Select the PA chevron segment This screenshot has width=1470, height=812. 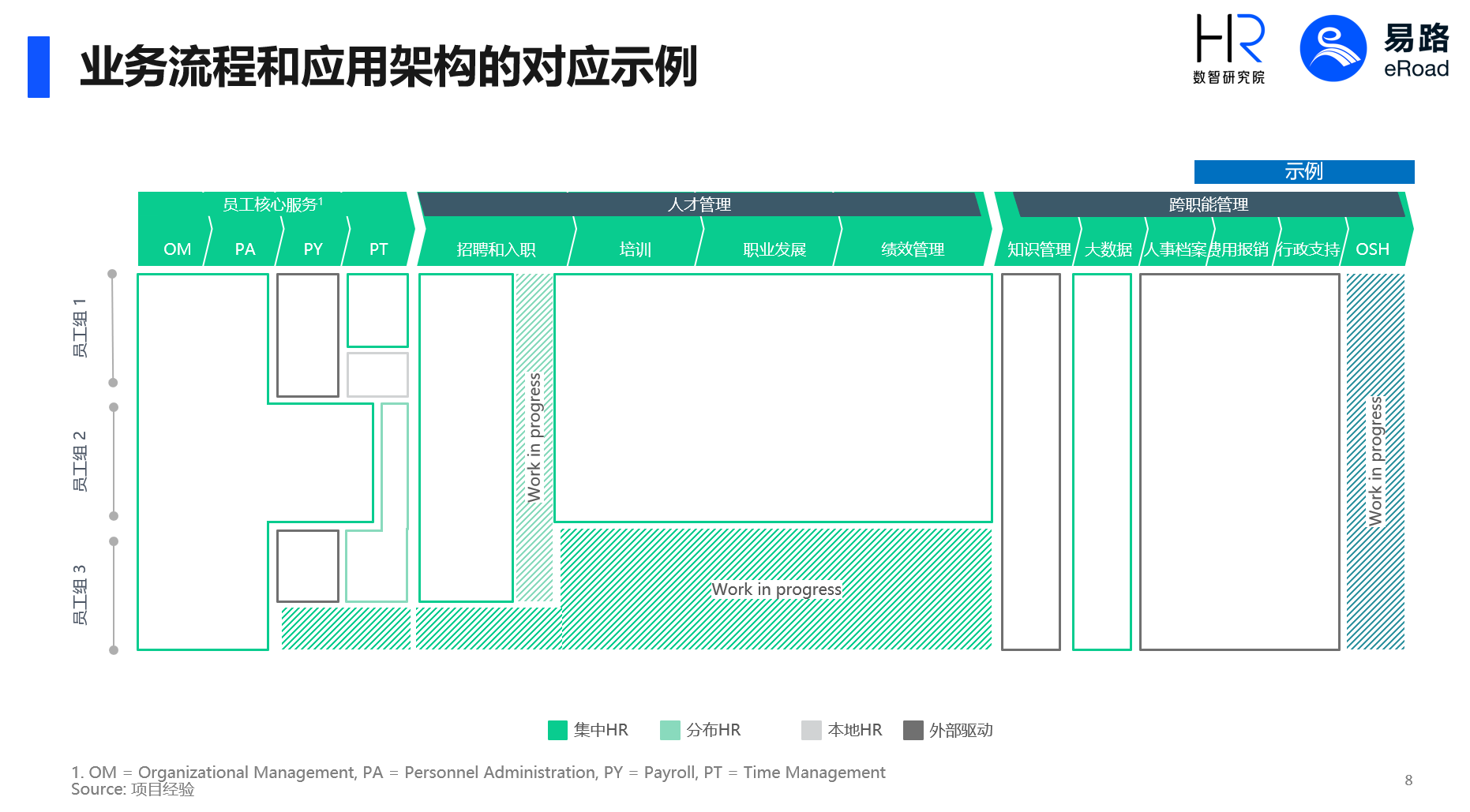pyautogui.click(x=245, y=249)
